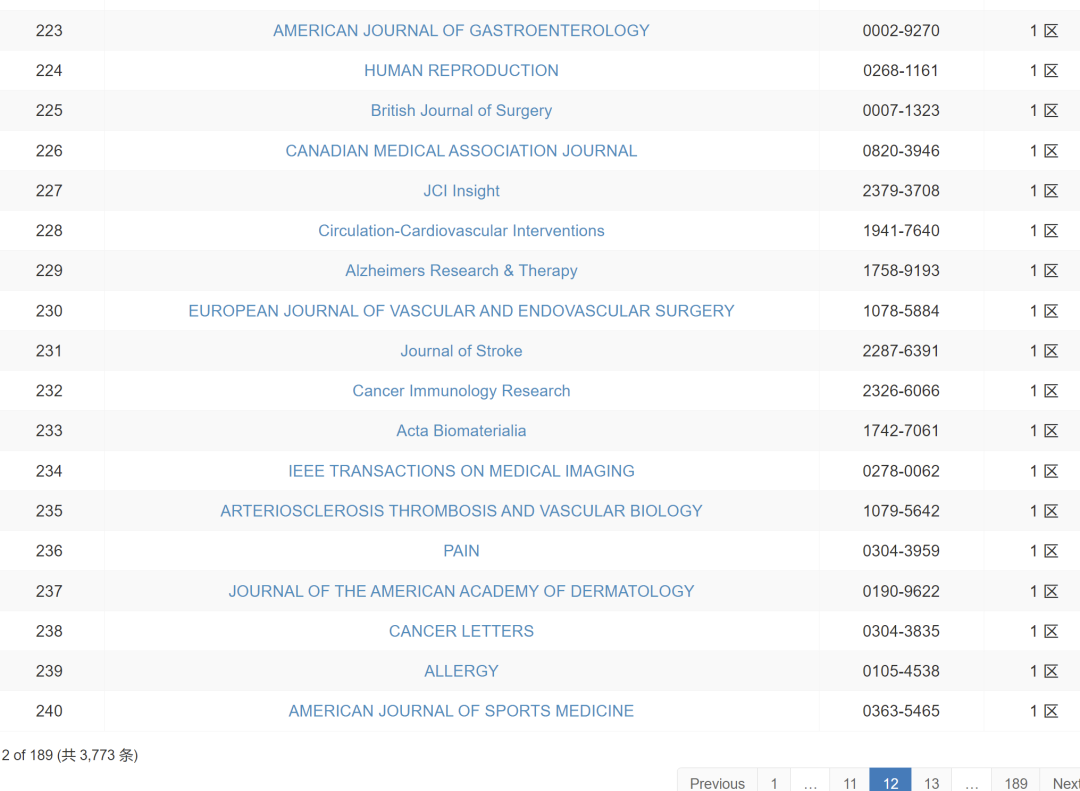Click 1区 rank in JCI Insight row
Screen dimensions: 1080x791
[x=1044, y=190]
